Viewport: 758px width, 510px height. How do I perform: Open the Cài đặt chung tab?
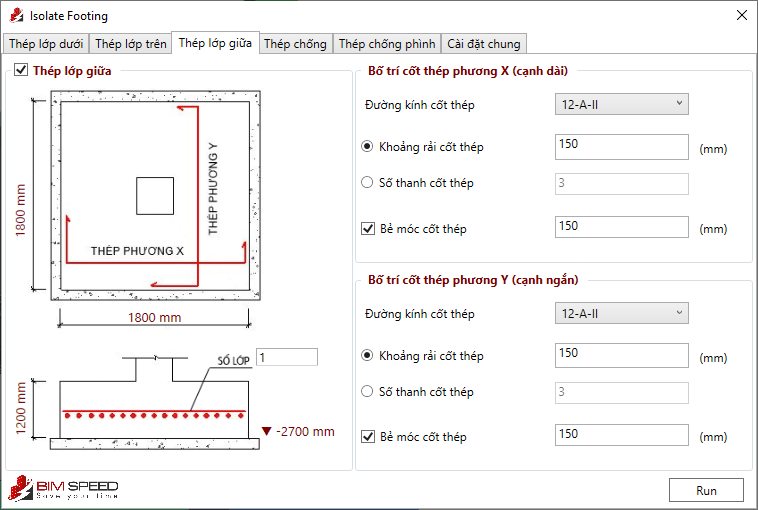coord(483,44)
